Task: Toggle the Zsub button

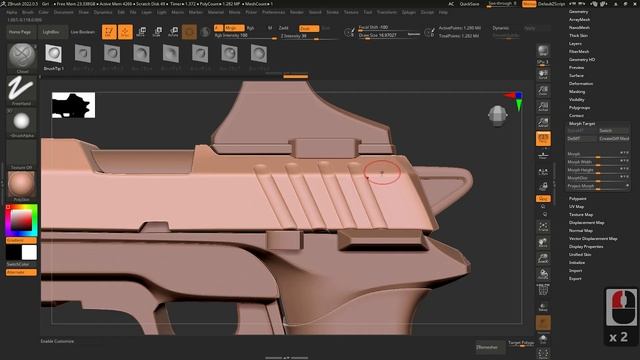Action: tap(309, 28)
